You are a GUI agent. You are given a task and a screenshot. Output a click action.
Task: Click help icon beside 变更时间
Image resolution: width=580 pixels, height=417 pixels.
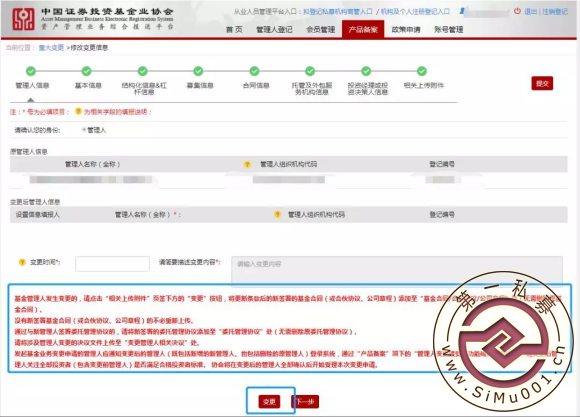[x=22, y=262]
